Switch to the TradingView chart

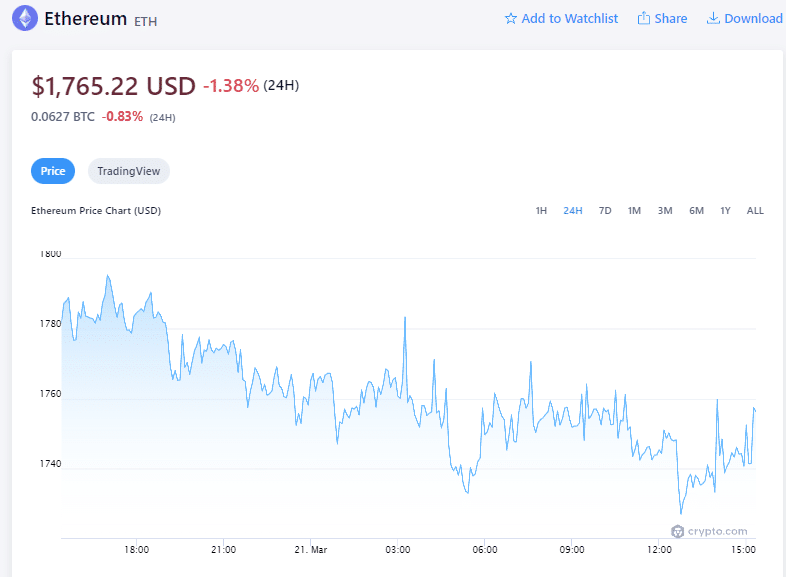pyautogui.click(x=128, y=171)
